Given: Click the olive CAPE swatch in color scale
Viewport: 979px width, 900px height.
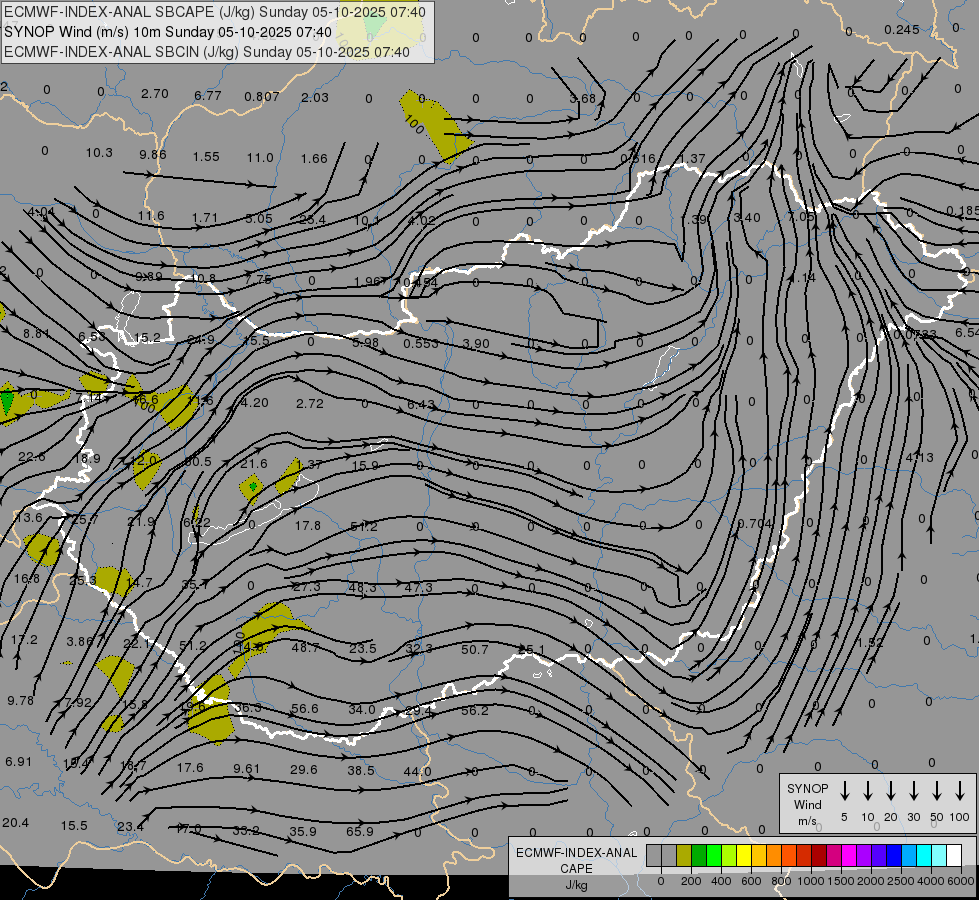Looking at the screenshot, I should [684, 855].
